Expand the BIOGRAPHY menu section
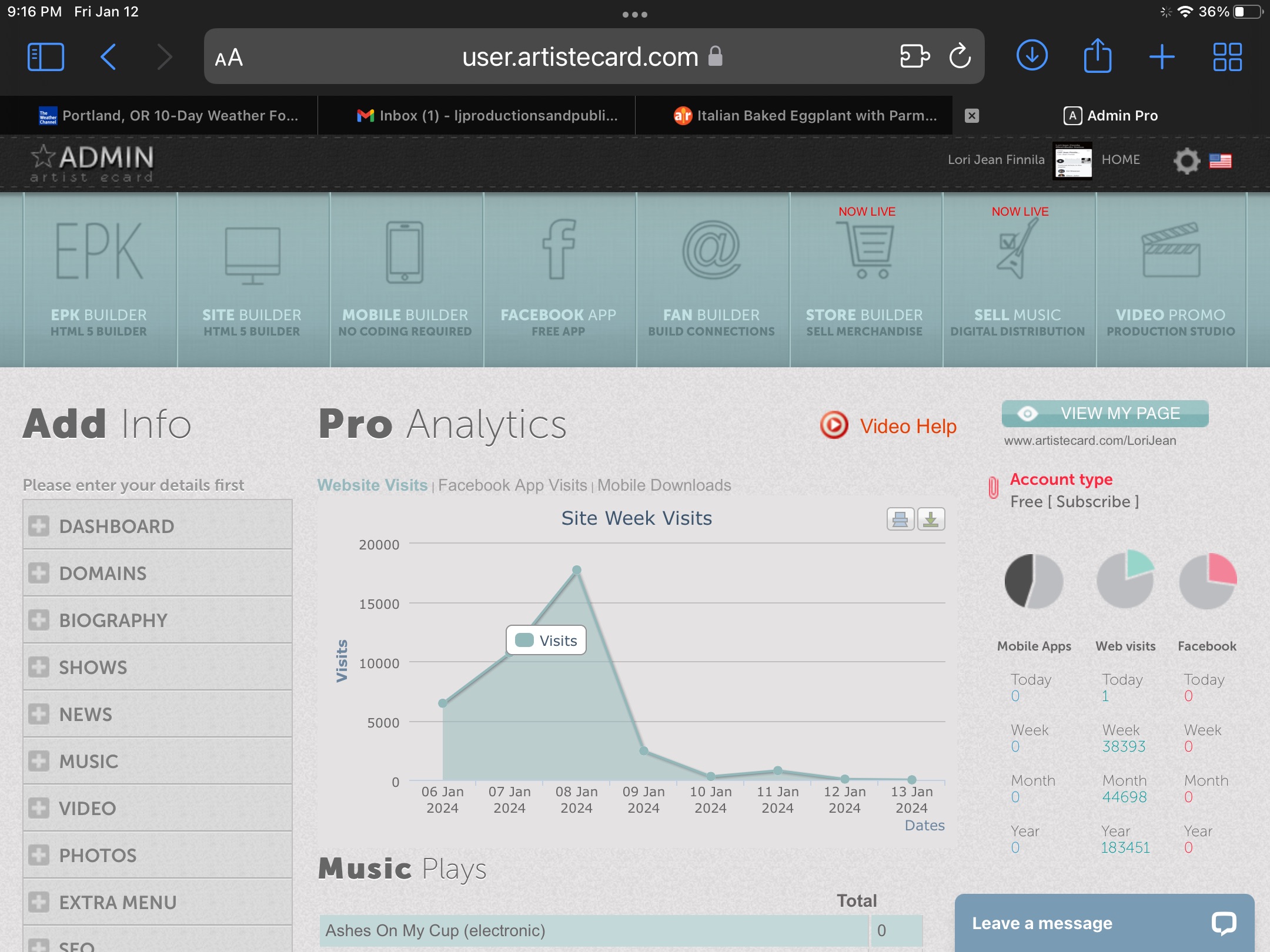Image resolution: width=1270 pixels, height=952 pixels. [113, 620]
